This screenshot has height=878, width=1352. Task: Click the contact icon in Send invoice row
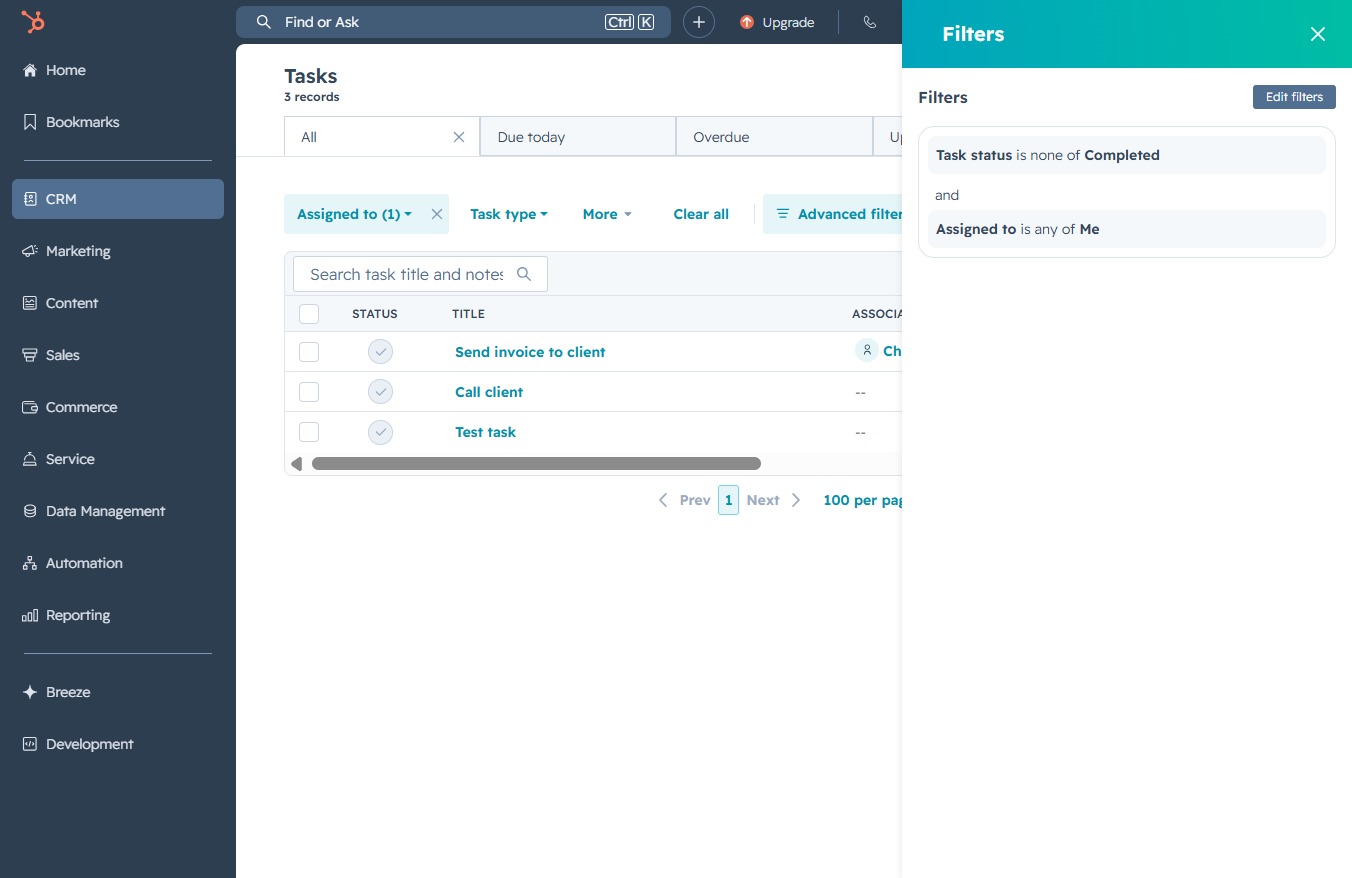(866, 350)
